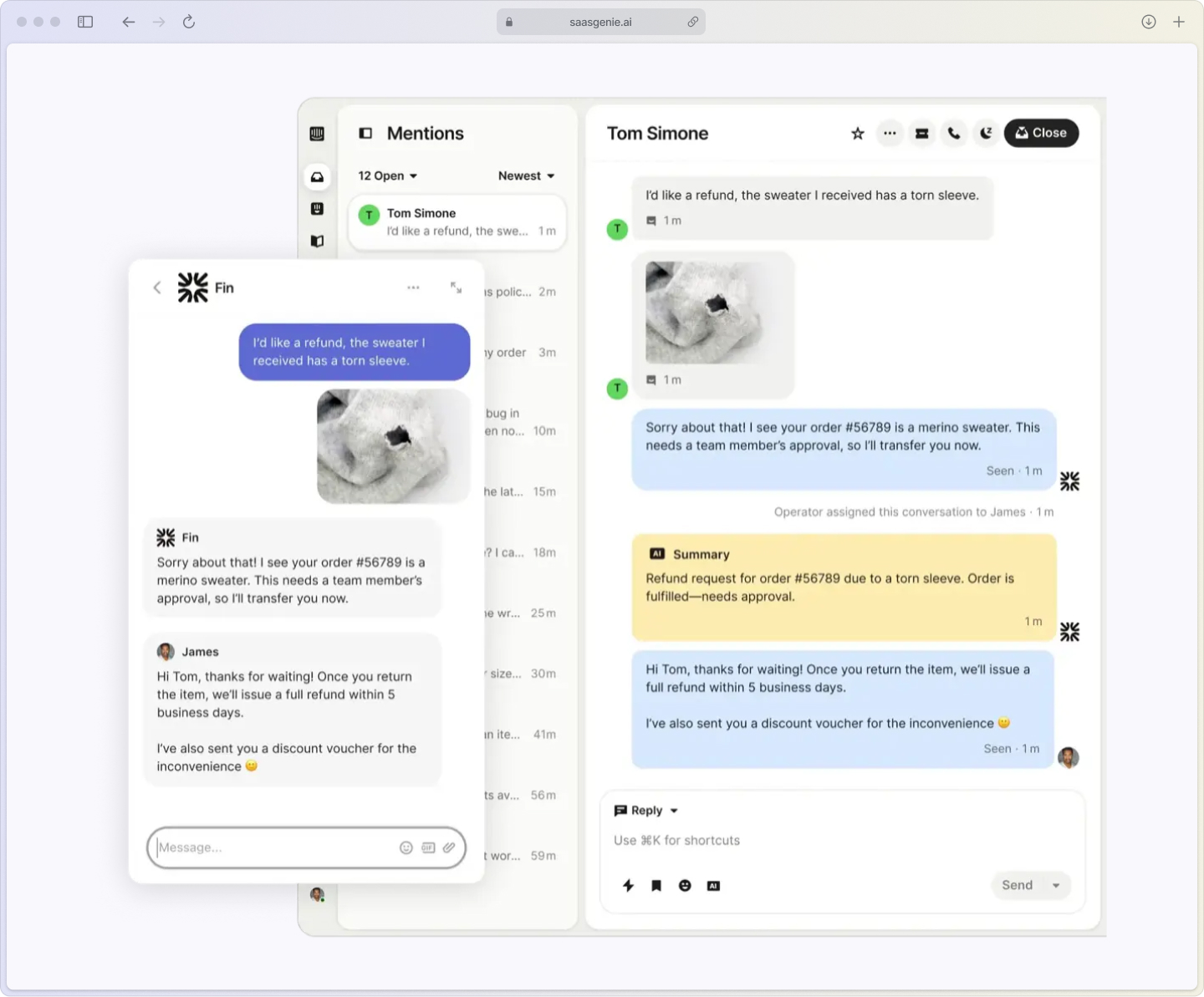Image resolution: width=1204 pixels, height=997 pixels.
Task: Open the Reply mode dropdown
Action: tap(645, 810)
